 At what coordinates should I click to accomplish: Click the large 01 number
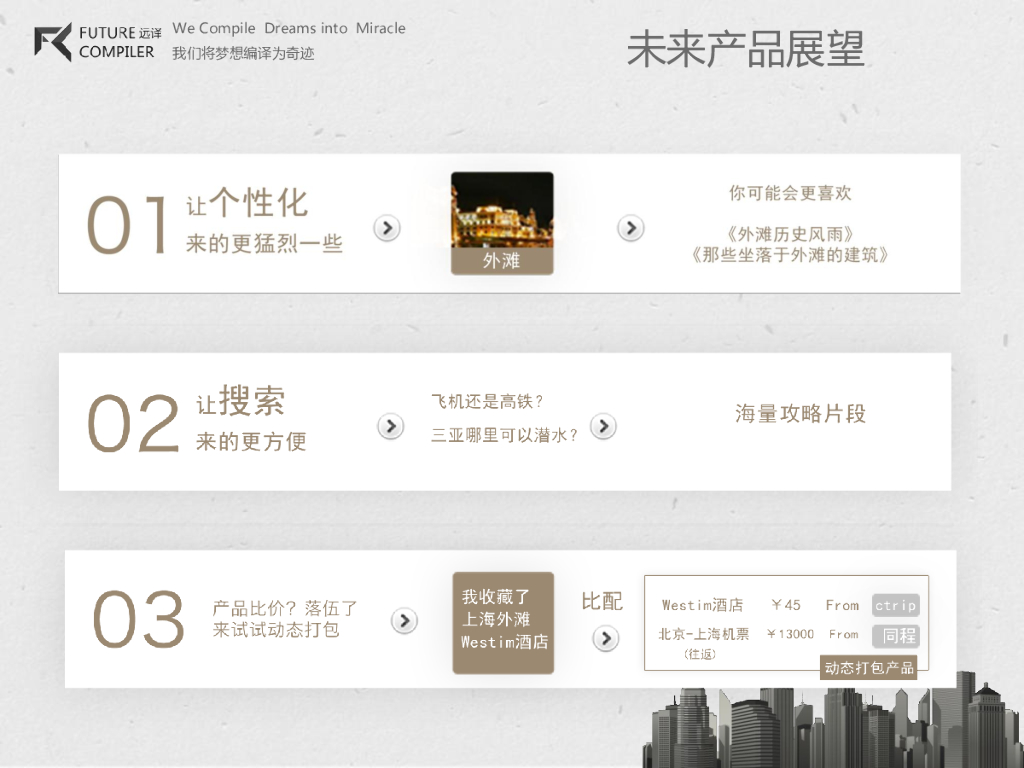click(x=127, y=226)
